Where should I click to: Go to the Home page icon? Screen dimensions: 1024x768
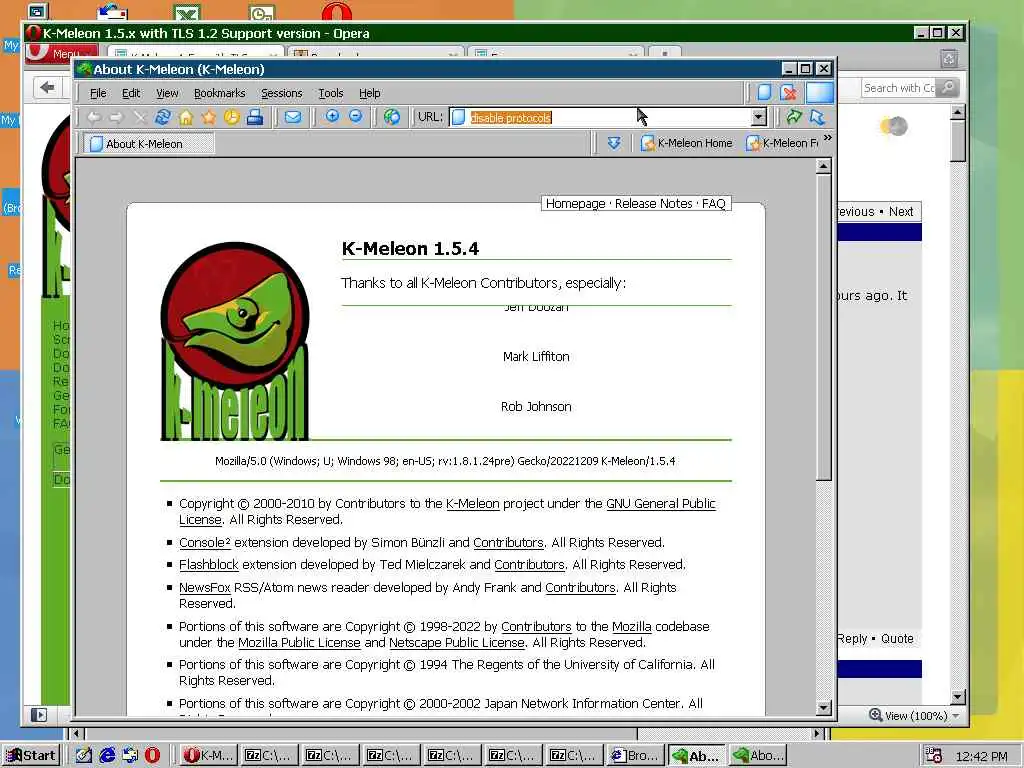click(x=186, y=118)
